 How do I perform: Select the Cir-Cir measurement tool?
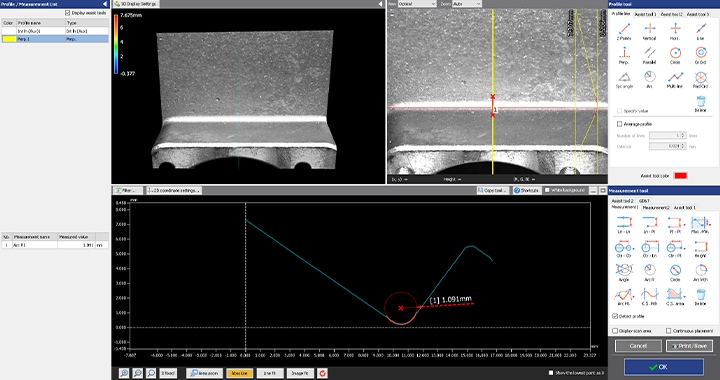click(623, 249)
